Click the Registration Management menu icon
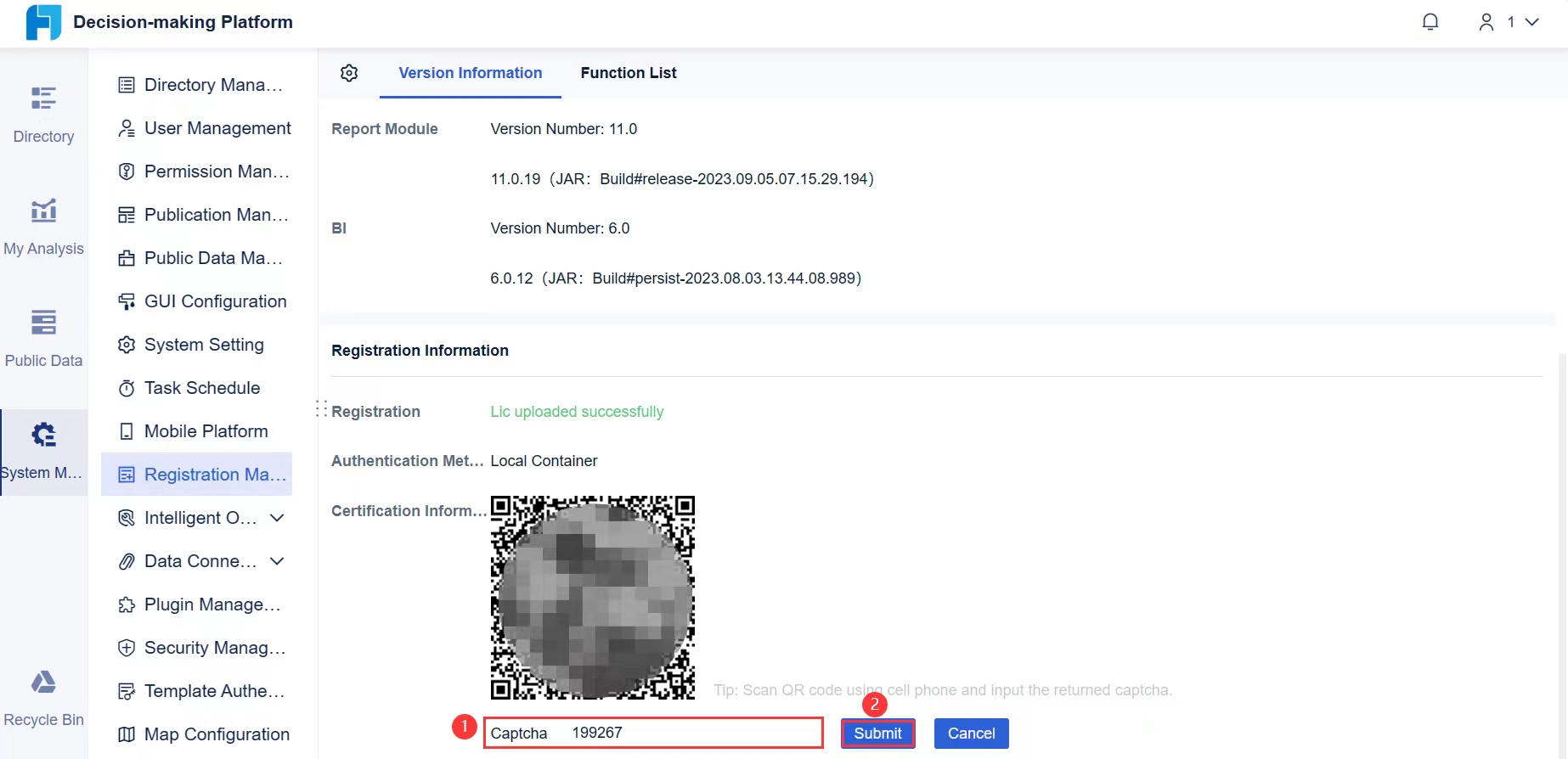 (x=127, y=475)
